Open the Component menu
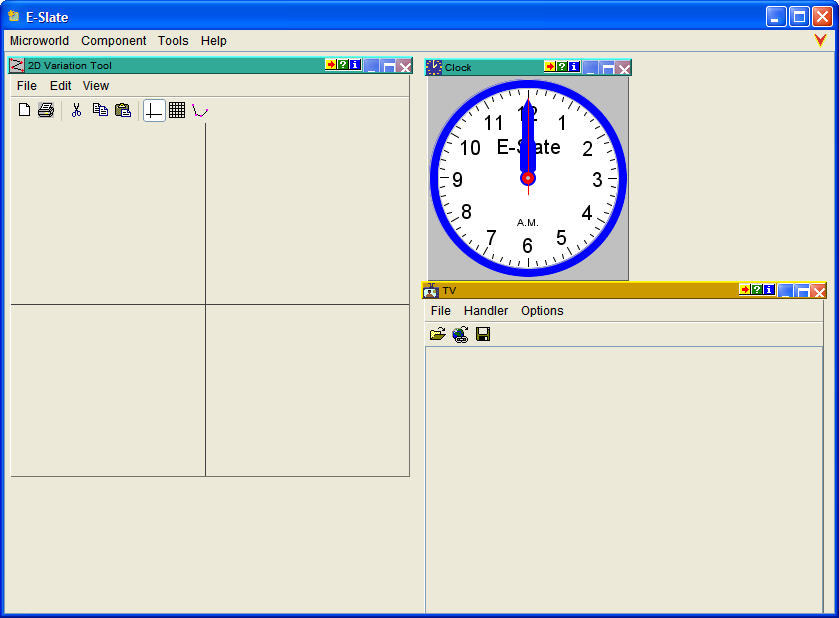Screen dimensions: 839x618 point(113,41)
